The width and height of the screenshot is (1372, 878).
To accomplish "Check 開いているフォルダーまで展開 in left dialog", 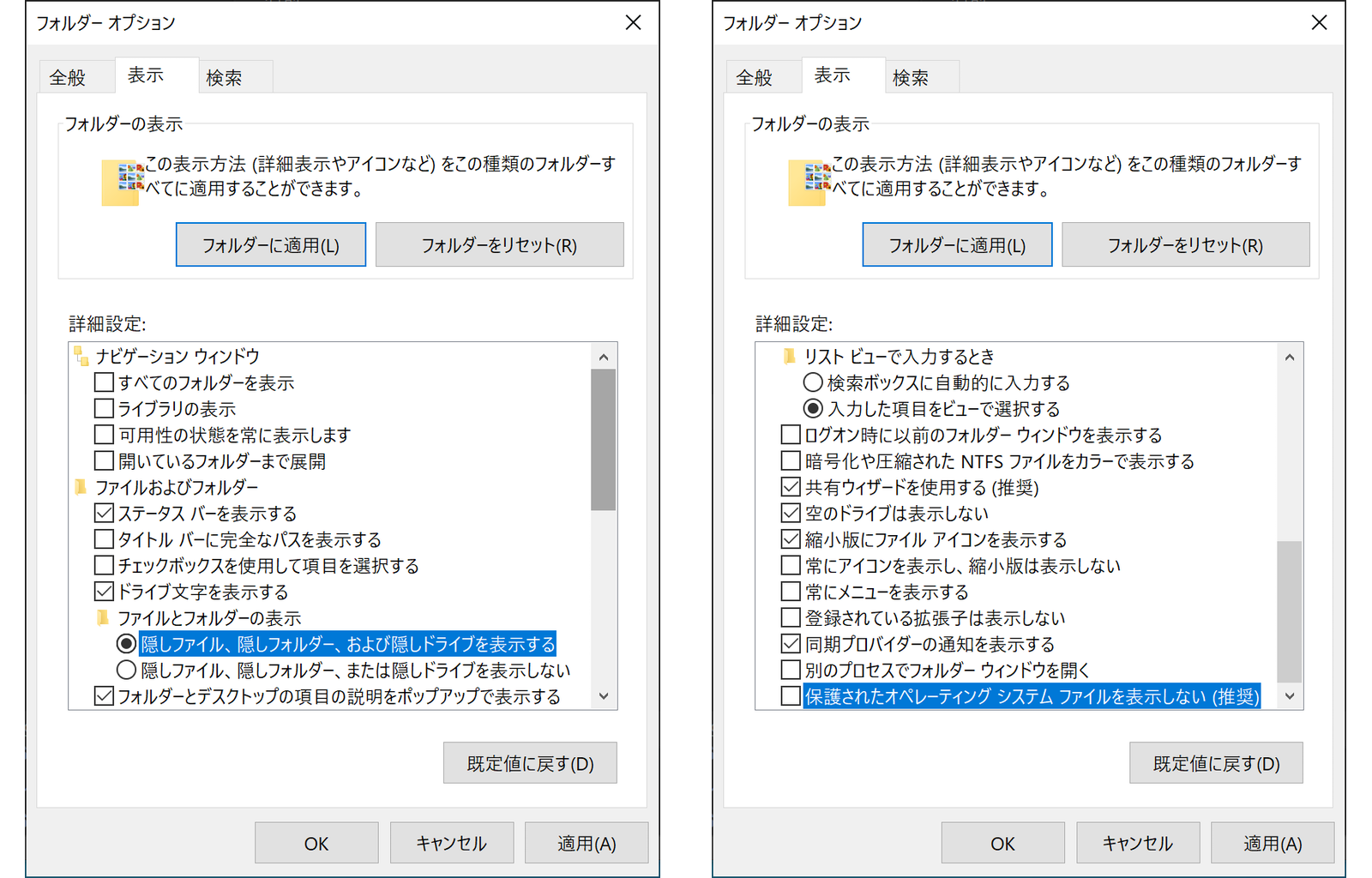I will [104, 460].
